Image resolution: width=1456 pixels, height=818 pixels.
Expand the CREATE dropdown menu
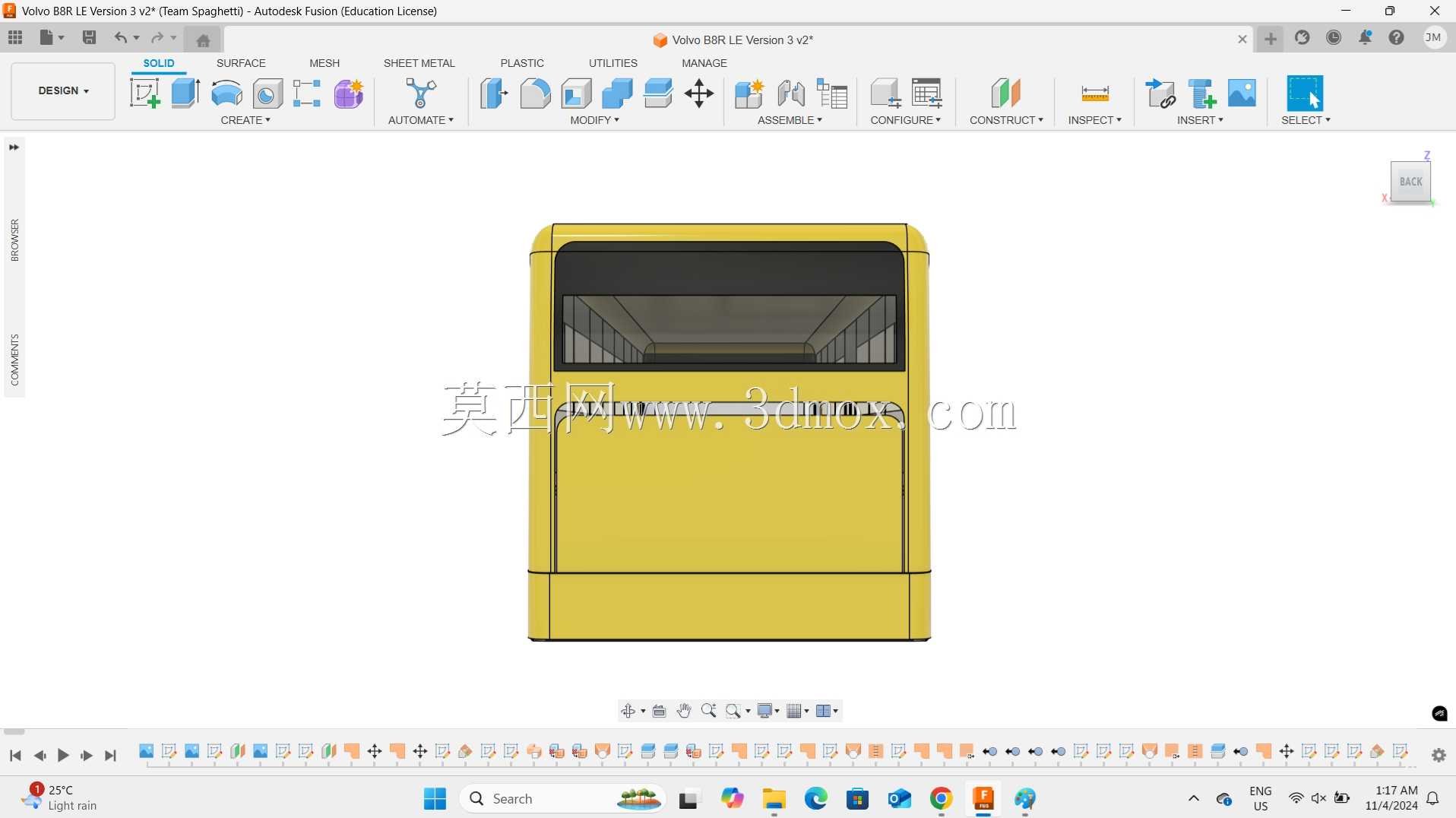point(245,120)
